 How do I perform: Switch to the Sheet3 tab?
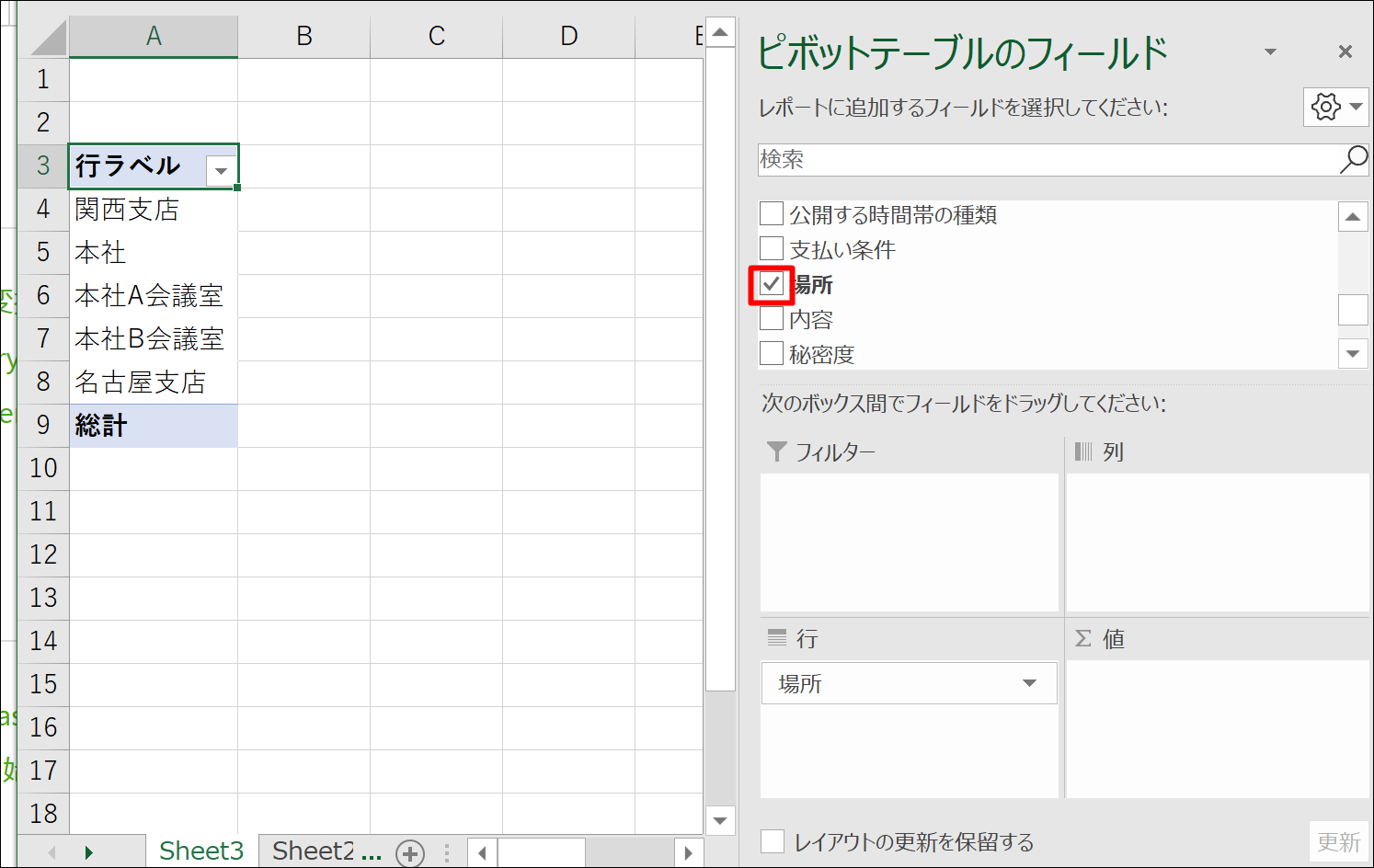(x=201, y=851)
